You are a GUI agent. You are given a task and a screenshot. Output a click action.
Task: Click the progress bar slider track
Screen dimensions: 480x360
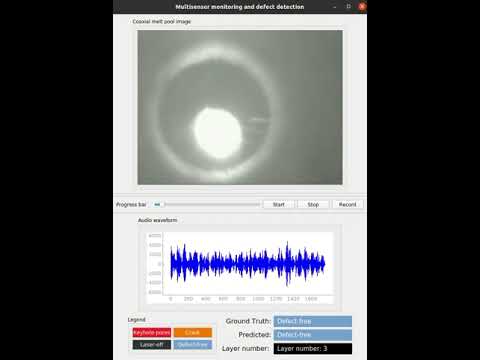(206, 204)
